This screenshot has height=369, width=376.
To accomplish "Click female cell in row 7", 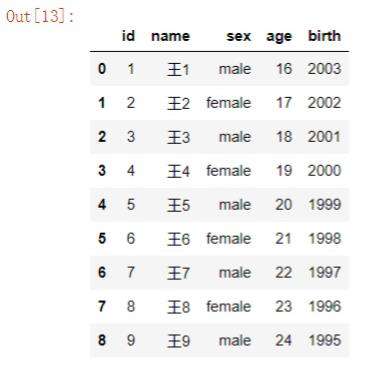I will click(228, 306).
